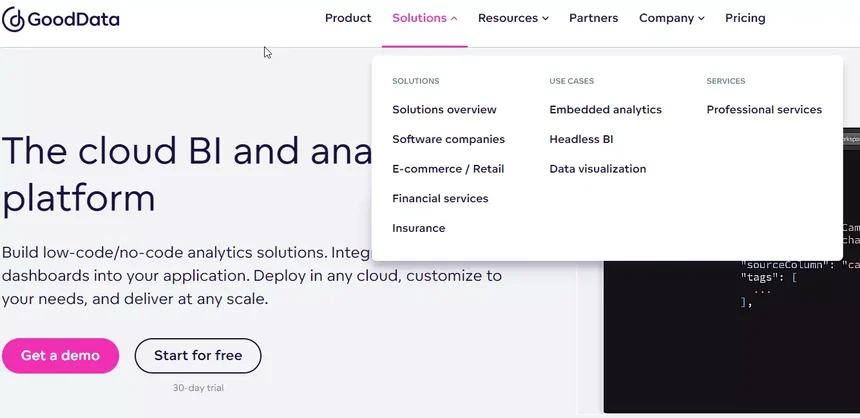Click the SOLUTIONS column heading
This screenshot has width=860, height=418.
(416, 81)
